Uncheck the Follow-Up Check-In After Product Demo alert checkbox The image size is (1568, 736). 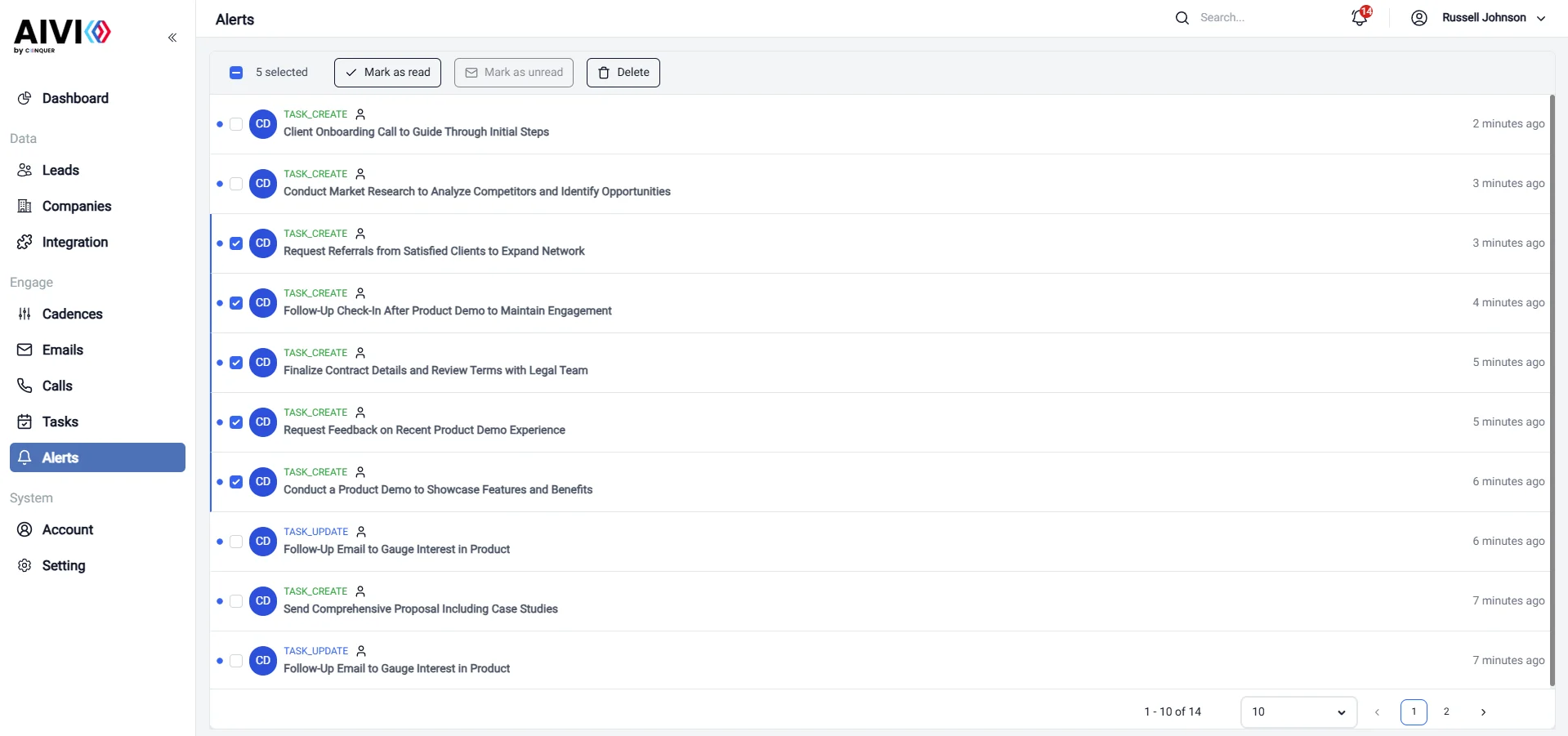pos(236,303)
